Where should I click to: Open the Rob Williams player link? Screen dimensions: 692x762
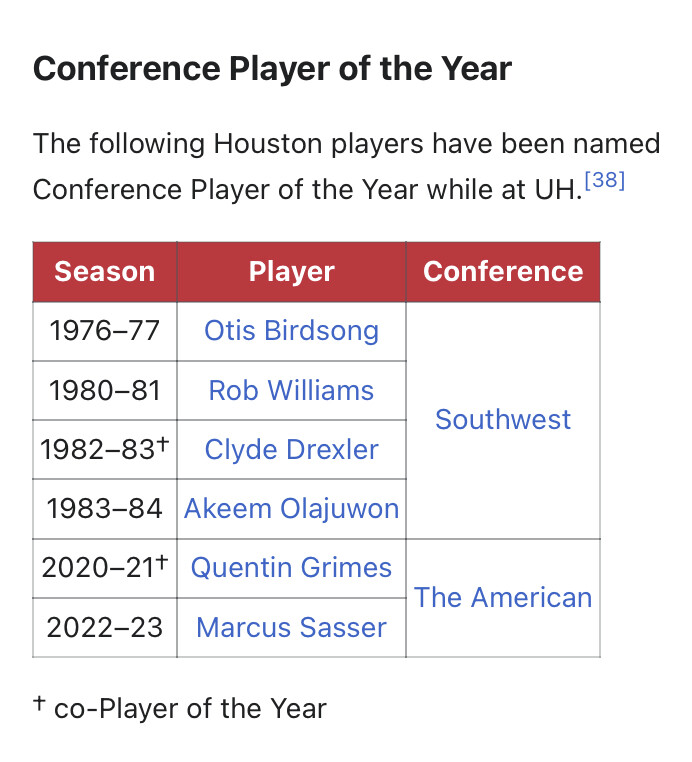click(291, 390)
